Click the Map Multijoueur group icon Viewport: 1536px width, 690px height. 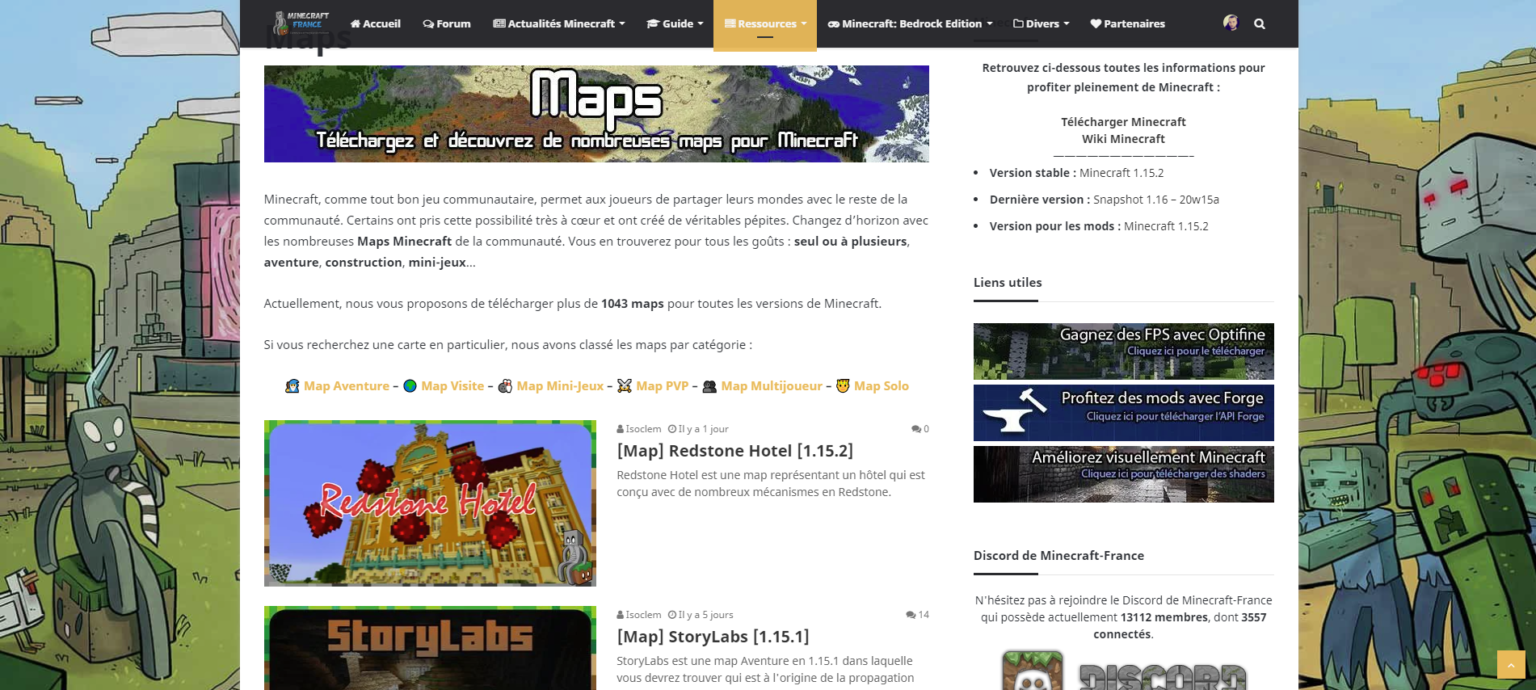tap(707, 385)
